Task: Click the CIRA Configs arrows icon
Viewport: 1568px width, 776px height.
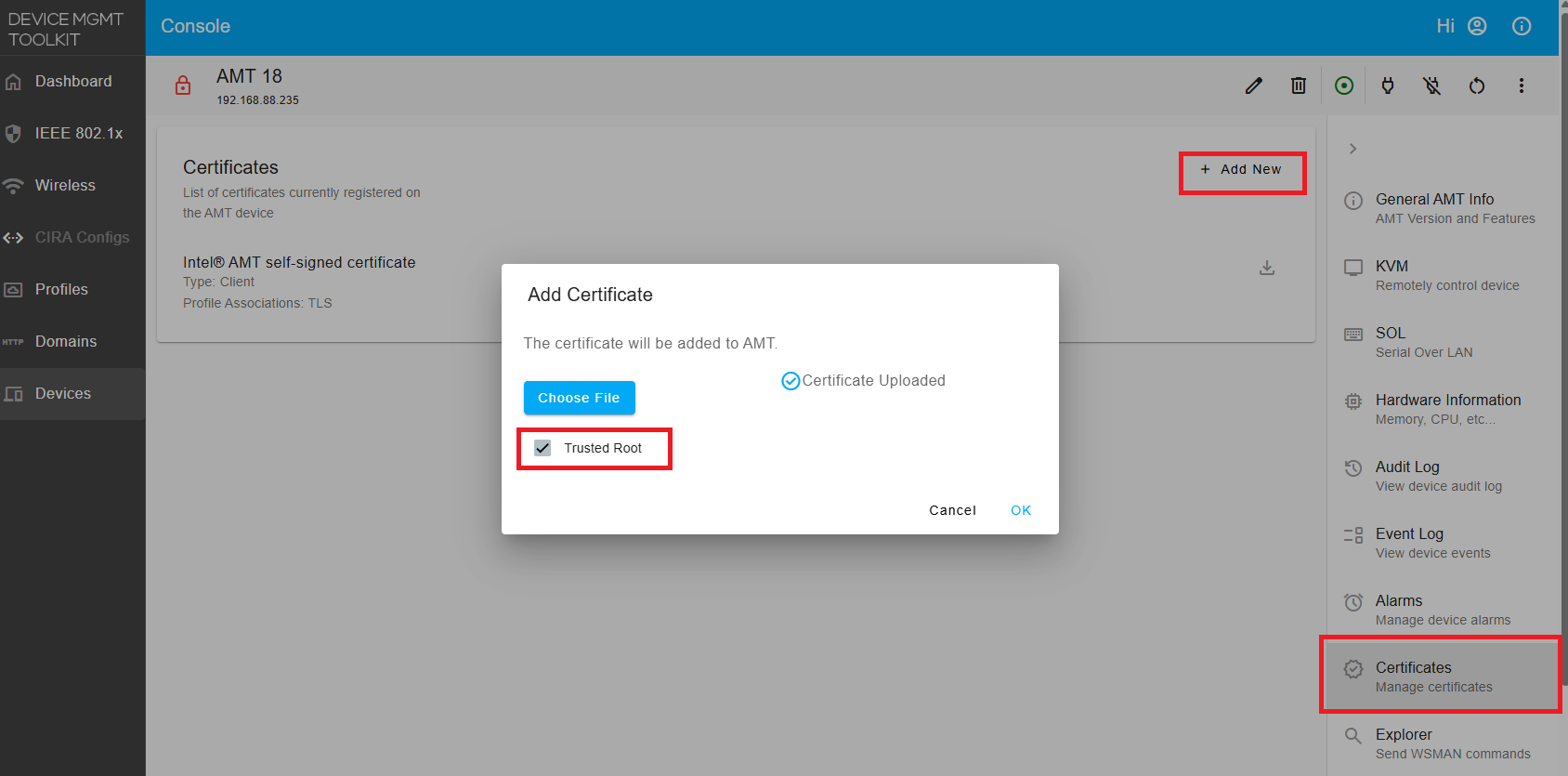Action: [x=13, y=238]
